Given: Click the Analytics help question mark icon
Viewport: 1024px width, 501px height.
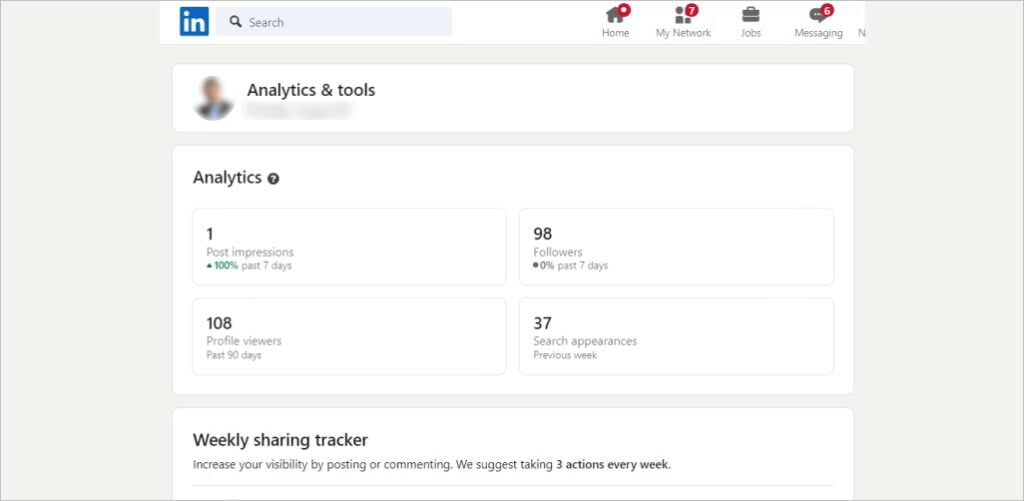Looking at the screenshot, I should click(x=273, y=178).
